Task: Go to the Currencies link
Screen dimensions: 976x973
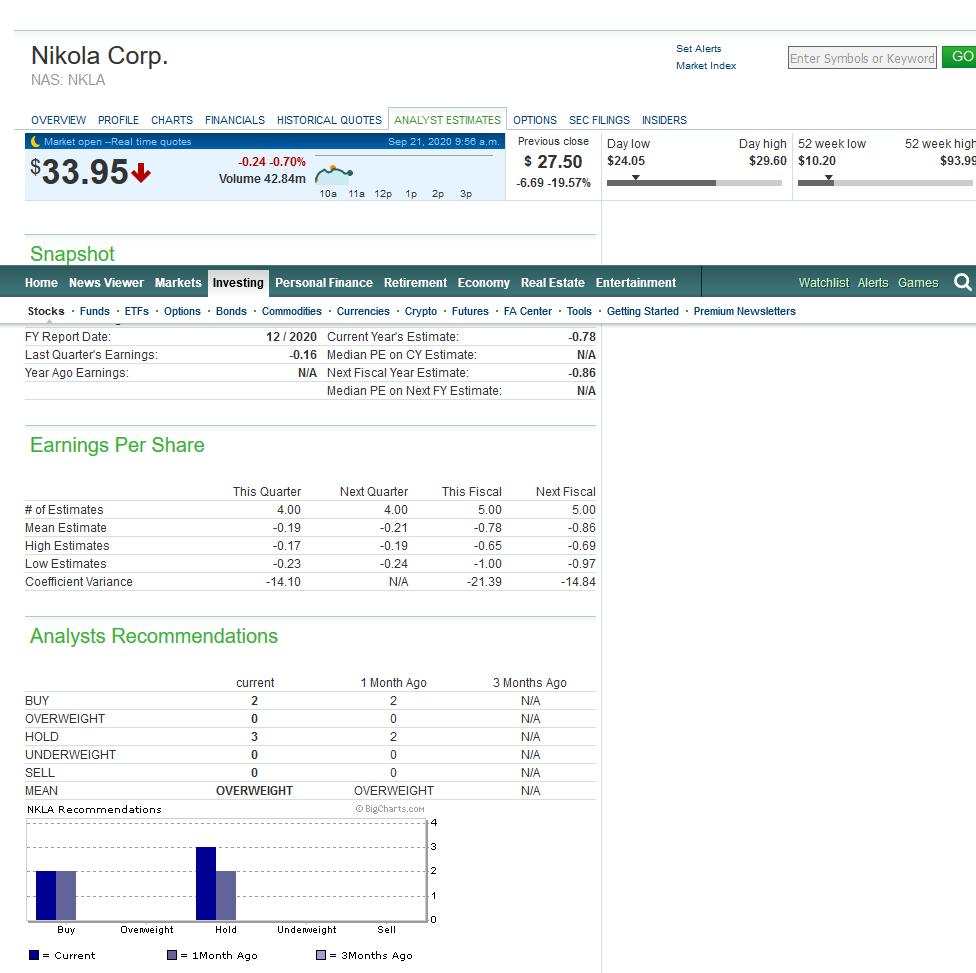Action: pyautogui.click(x=363, y=311)
